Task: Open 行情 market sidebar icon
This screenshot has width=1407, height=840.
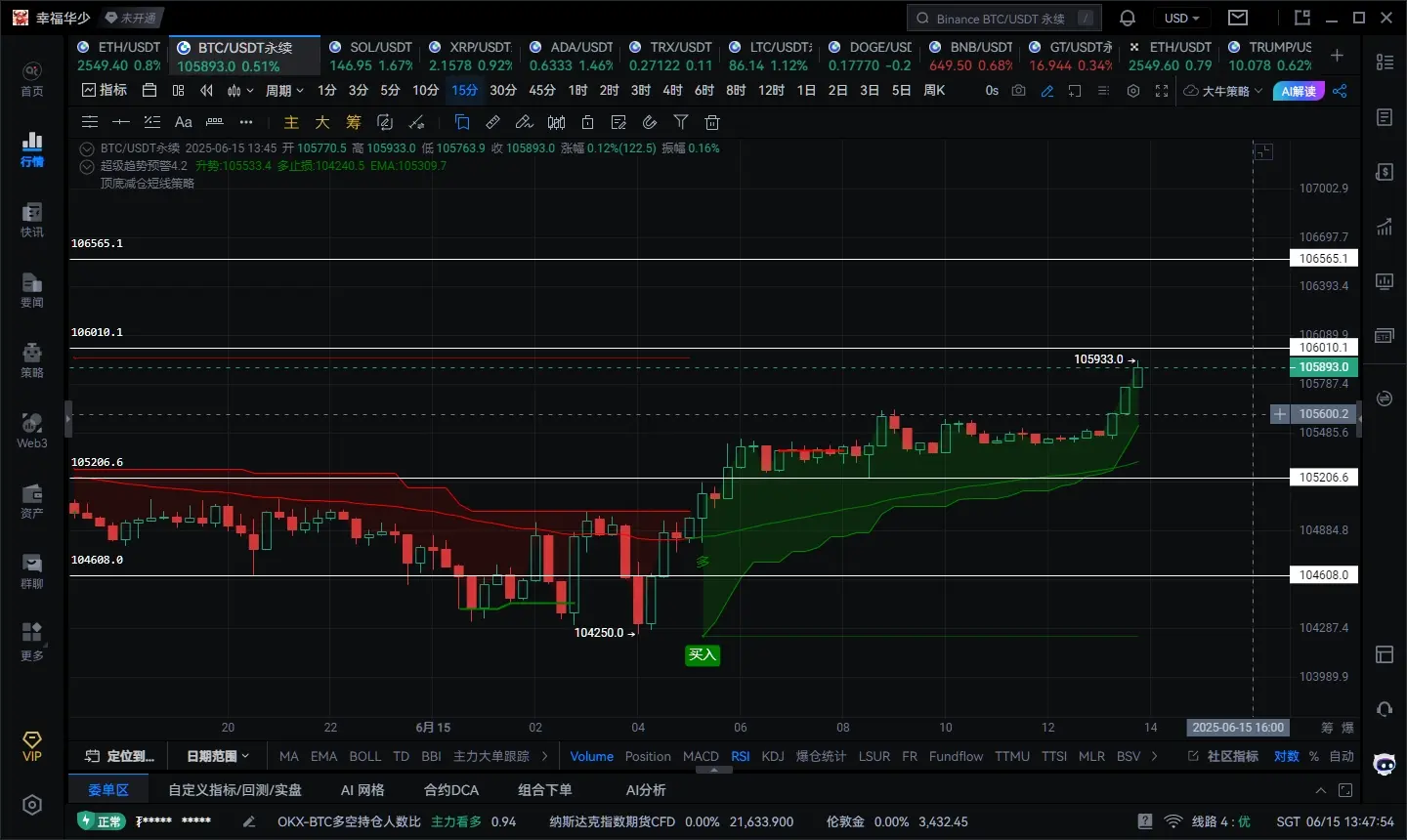Action: point(32,148)
